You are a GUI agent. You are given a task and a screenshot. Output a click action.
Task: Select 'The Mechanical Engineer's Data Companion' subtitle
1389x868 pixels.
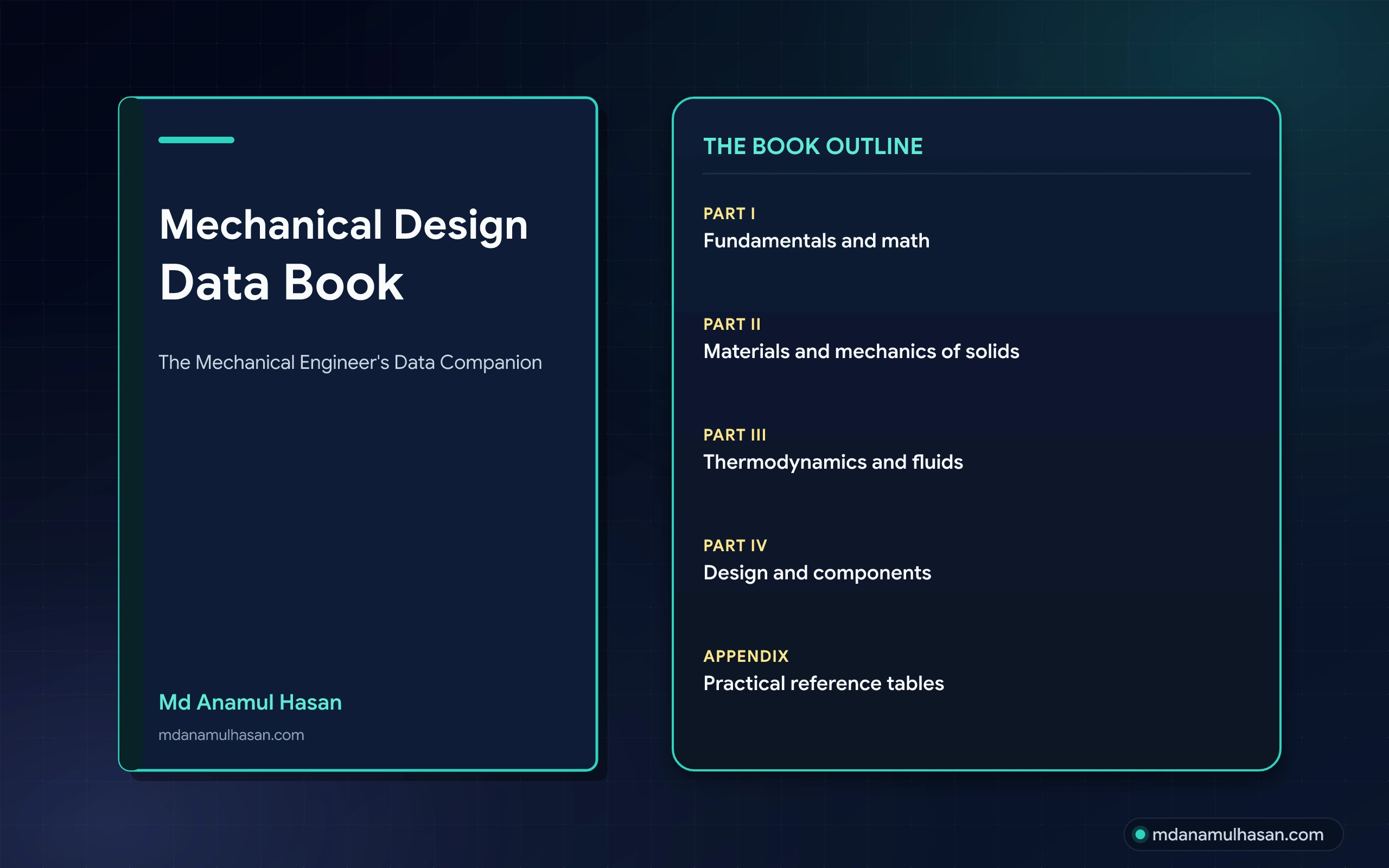coord(350,363)
